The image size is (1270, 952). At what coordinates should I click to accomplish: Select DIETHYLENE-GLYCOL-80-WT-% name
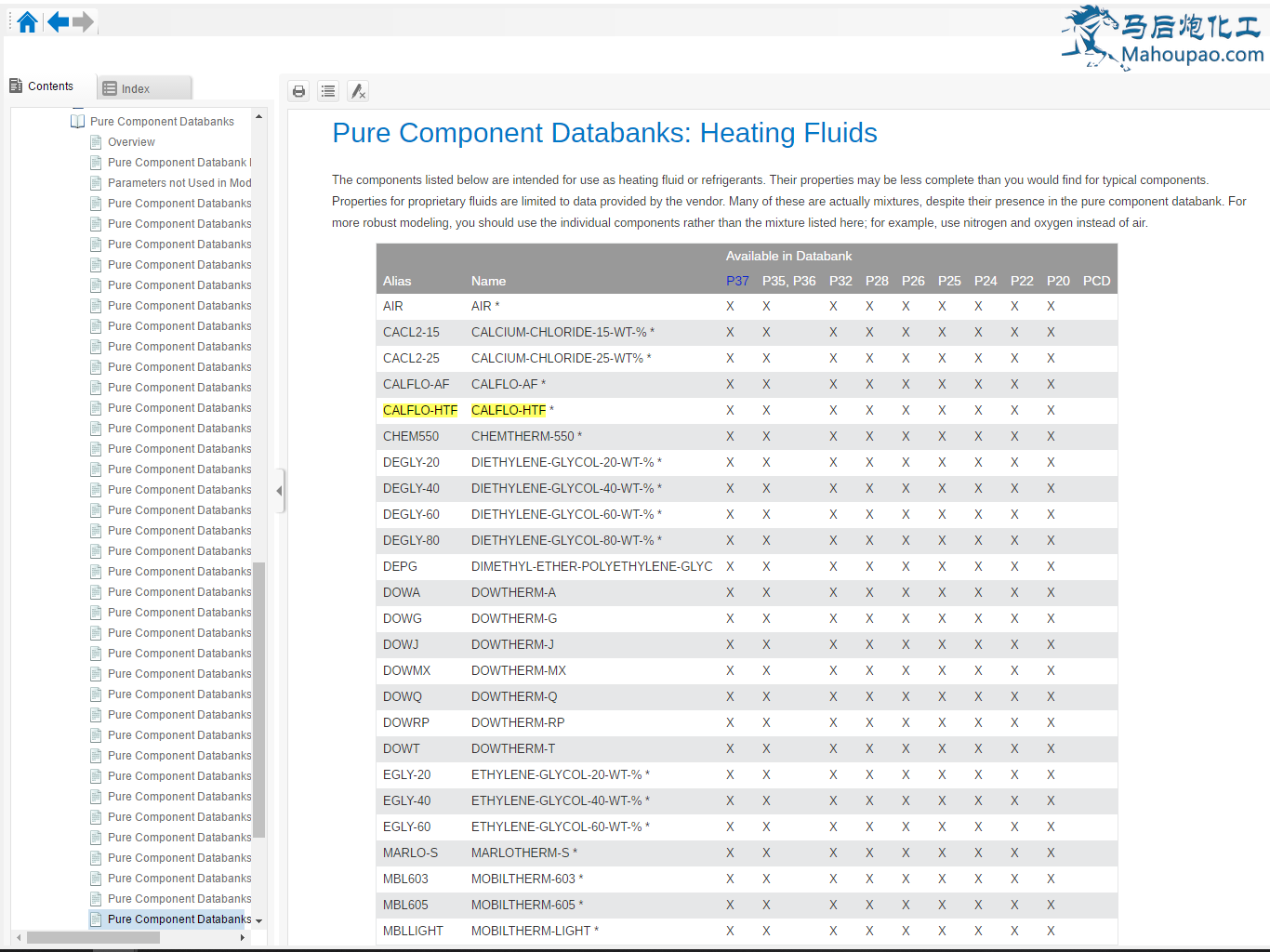coord(566,540)
